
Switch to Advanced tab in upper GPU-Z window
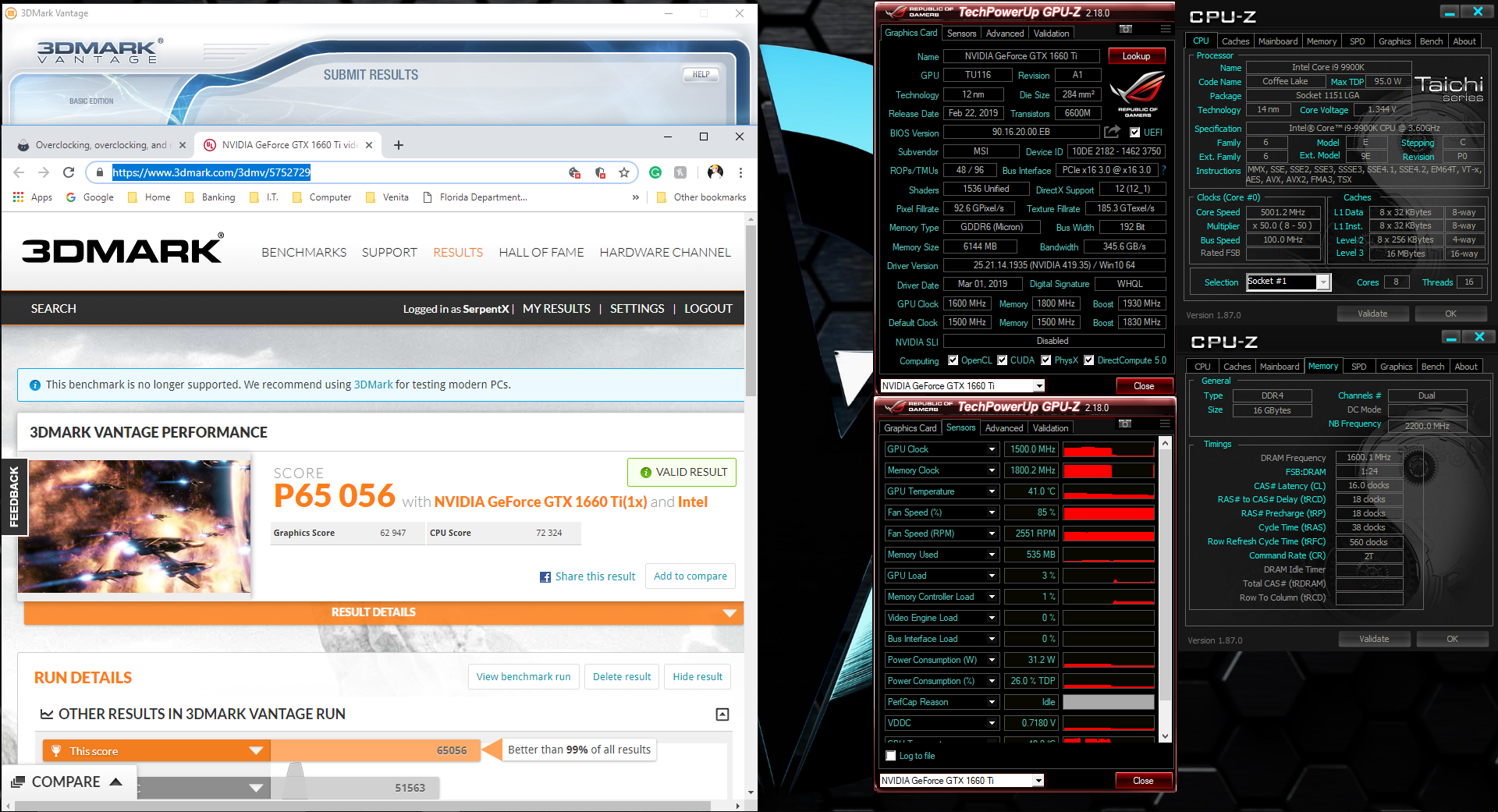tap(1005, 34)
